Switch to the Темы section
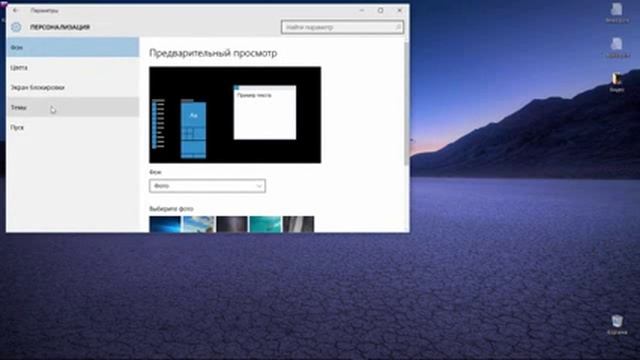 pyautogui.click(x=73, y=107)
